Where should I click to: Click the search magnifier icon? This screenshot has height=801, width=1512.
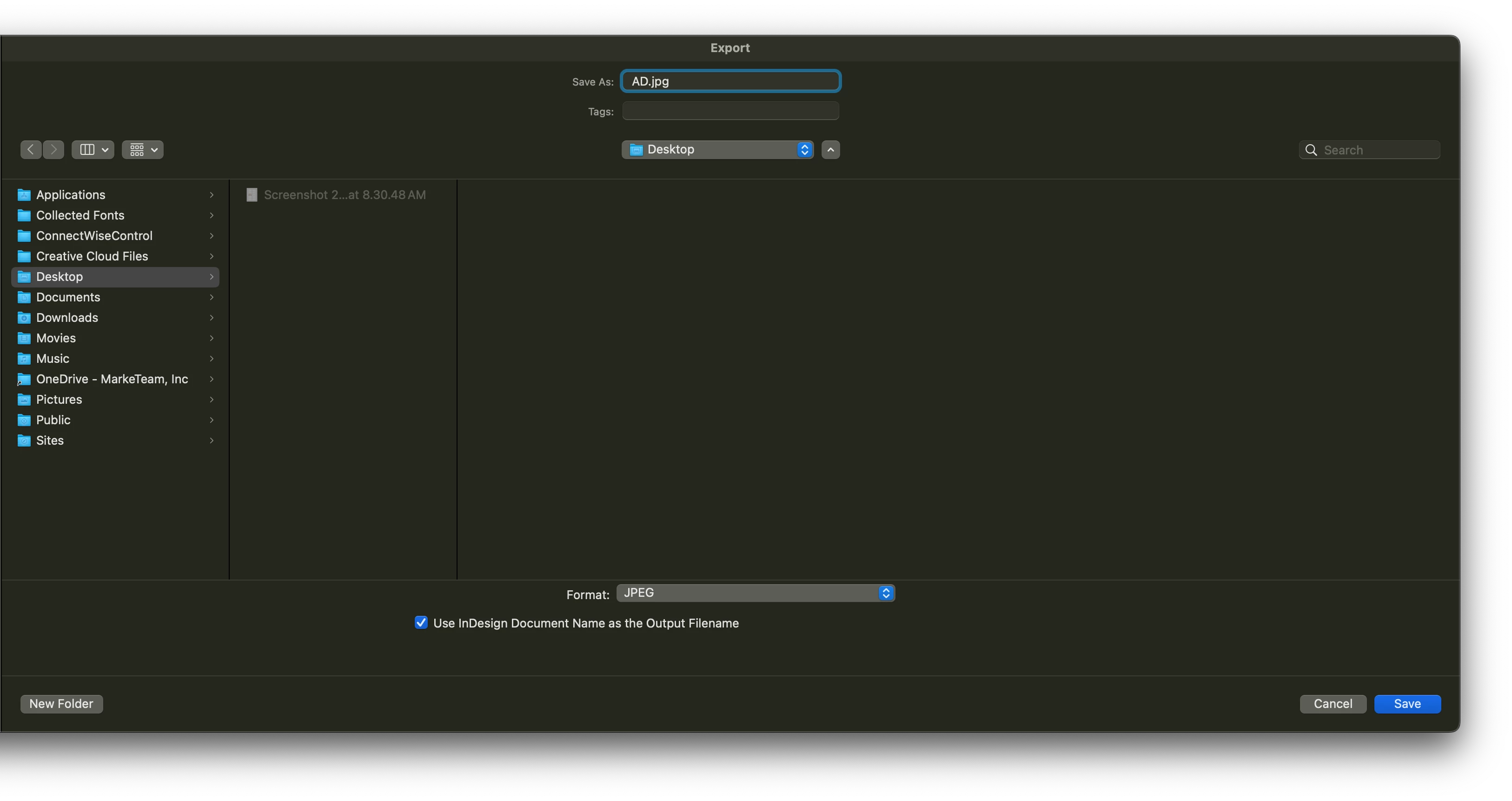coord(1311,150)
